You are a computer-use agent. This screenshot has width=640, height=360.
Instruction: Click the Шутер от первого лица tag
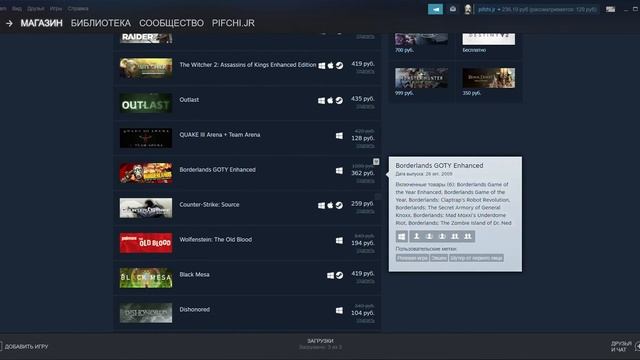pyautogui.click(x=476, y=258)
